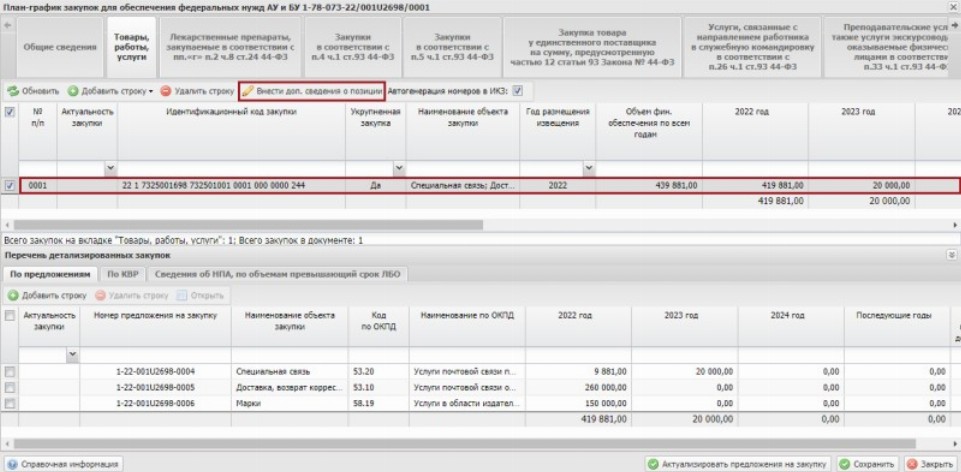Click Добавить строку in the lower panel

pos(48,296)
